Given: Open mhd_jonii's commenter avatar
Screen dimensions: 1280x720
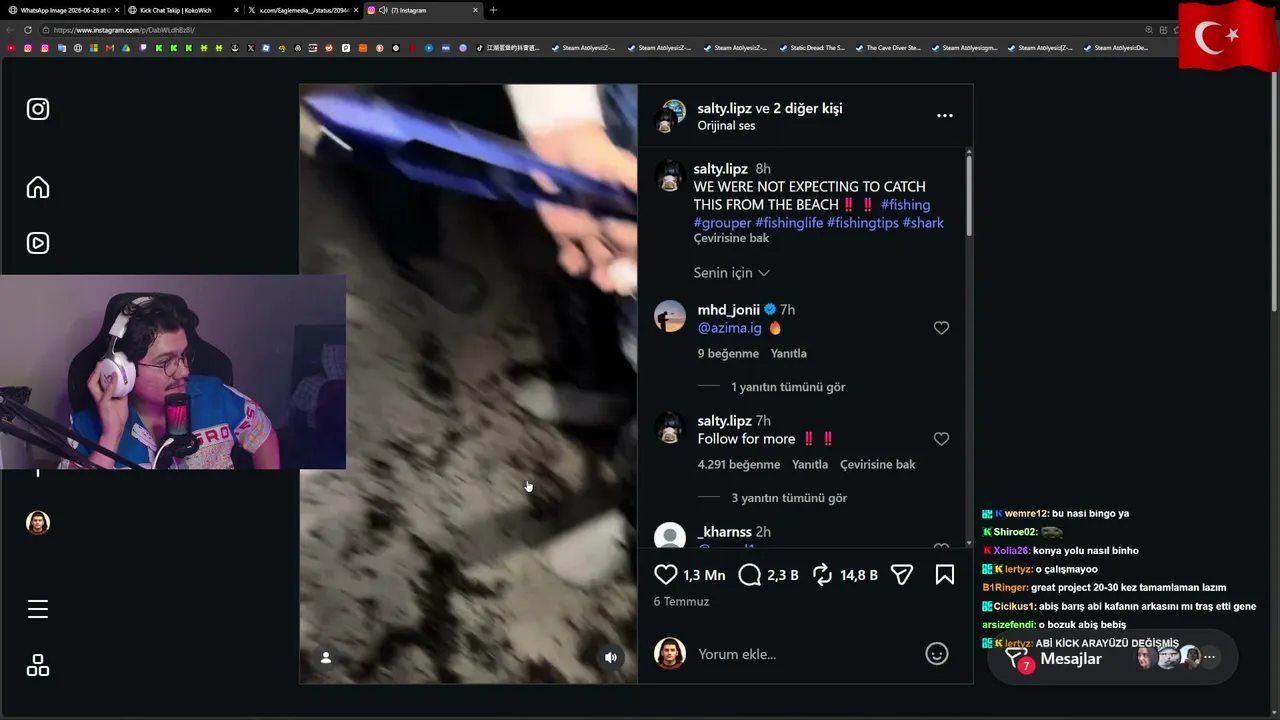Looking at the screenshot, I should (x=669, y=316).
